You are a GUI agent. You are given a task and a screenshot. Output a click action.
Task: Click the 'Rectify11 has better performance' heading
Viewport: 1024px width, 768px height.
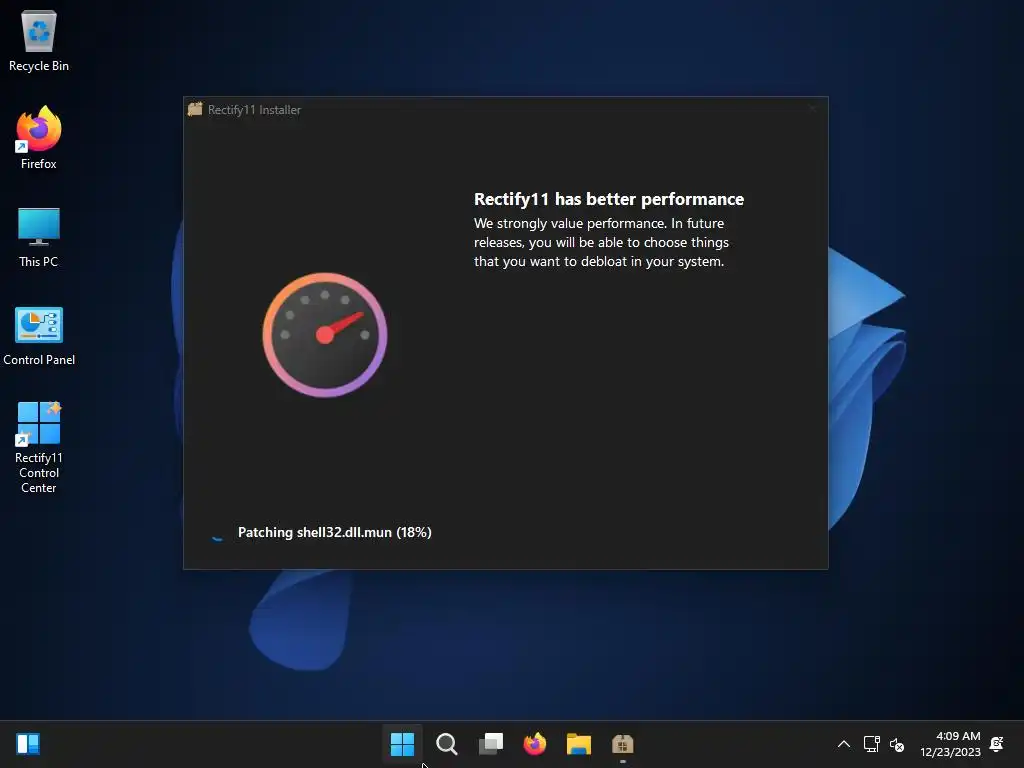609,199
